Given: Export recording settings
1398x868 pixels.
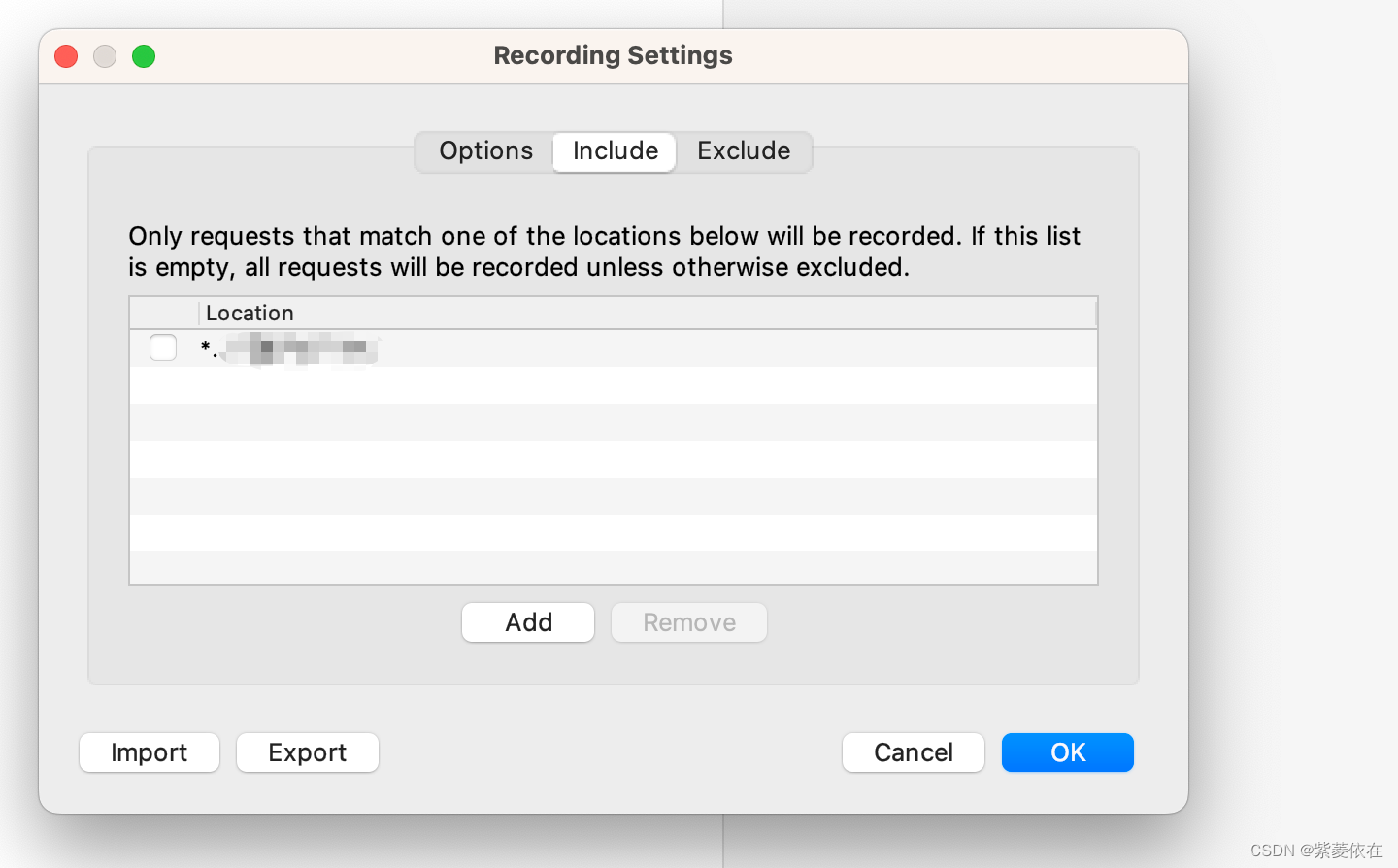Looking at the screenshot, I should (x=308, y=752).
